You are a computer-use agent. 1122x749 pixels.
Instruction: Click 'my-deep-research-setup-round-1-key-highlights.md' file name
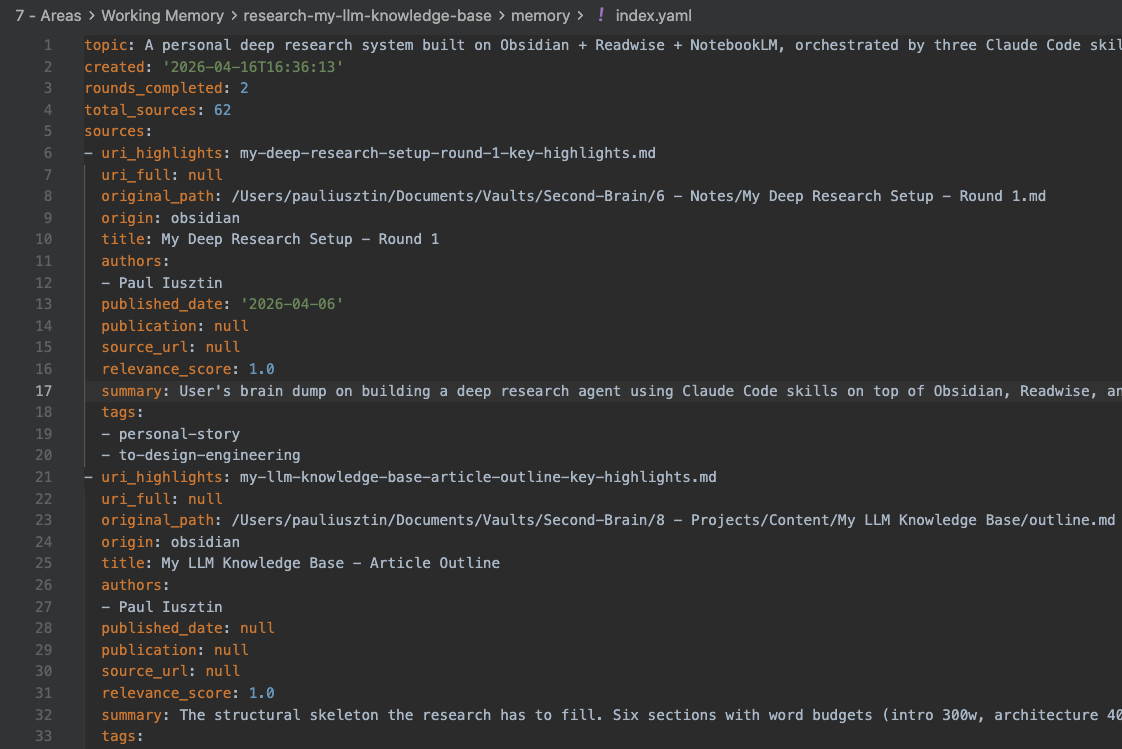point(447,153)
